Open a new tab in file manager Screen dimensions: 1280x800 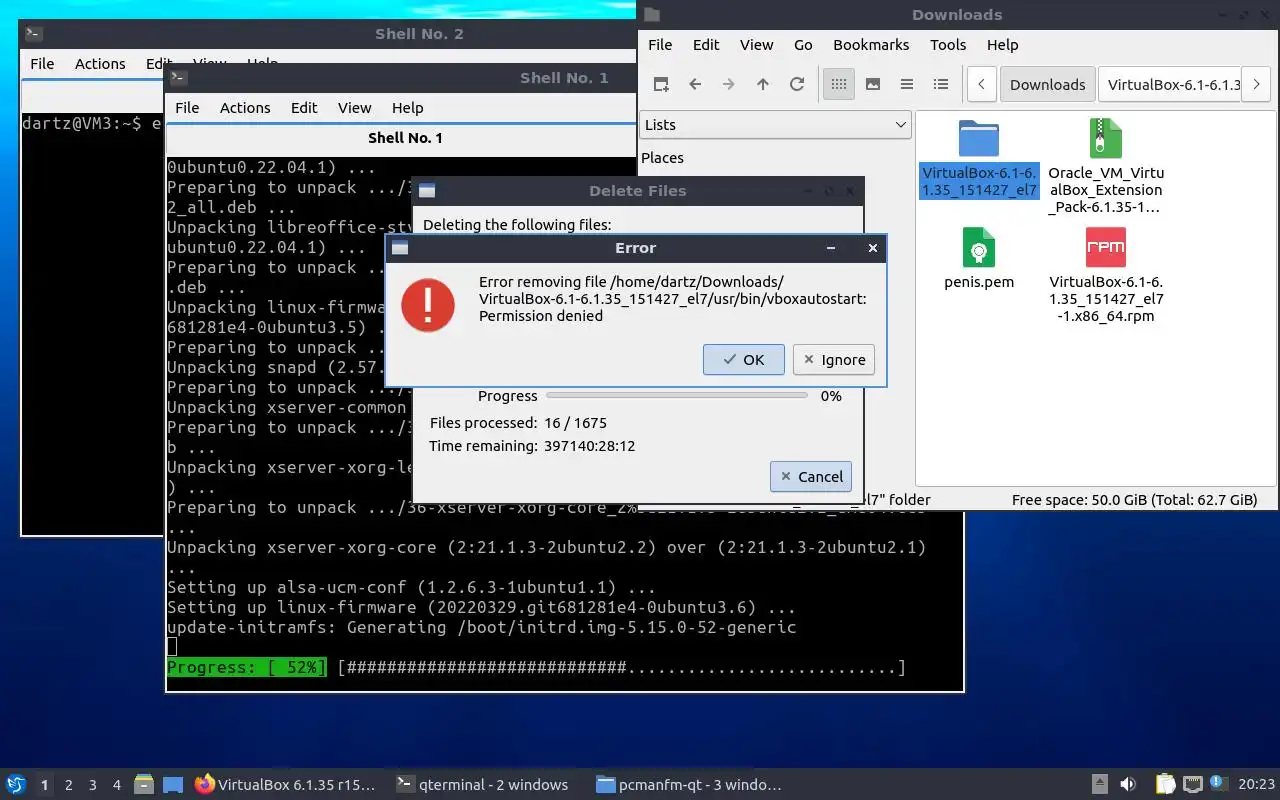(661, 85)
